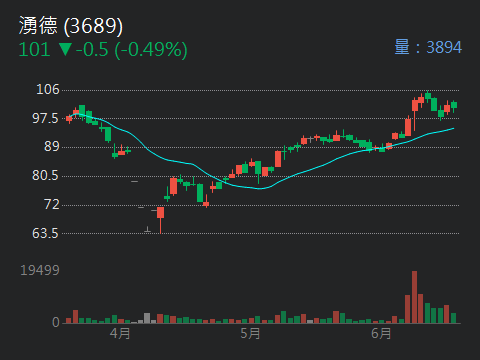Click the 72 price axis label

52,204
